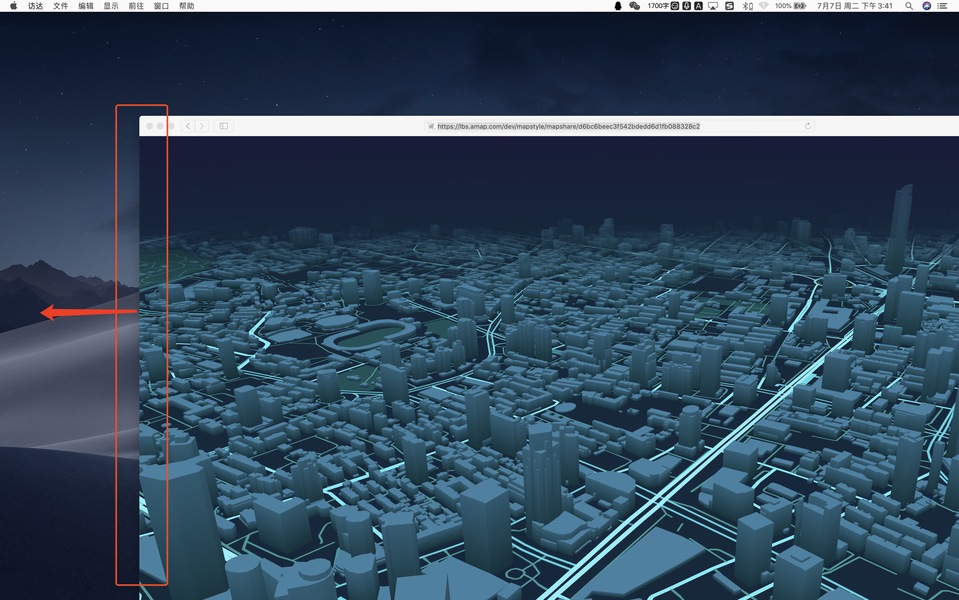This screenshot has height=600, width=959.
Task: Go back in Safari window
Action: pyautogui.click(x=188, y=126)
